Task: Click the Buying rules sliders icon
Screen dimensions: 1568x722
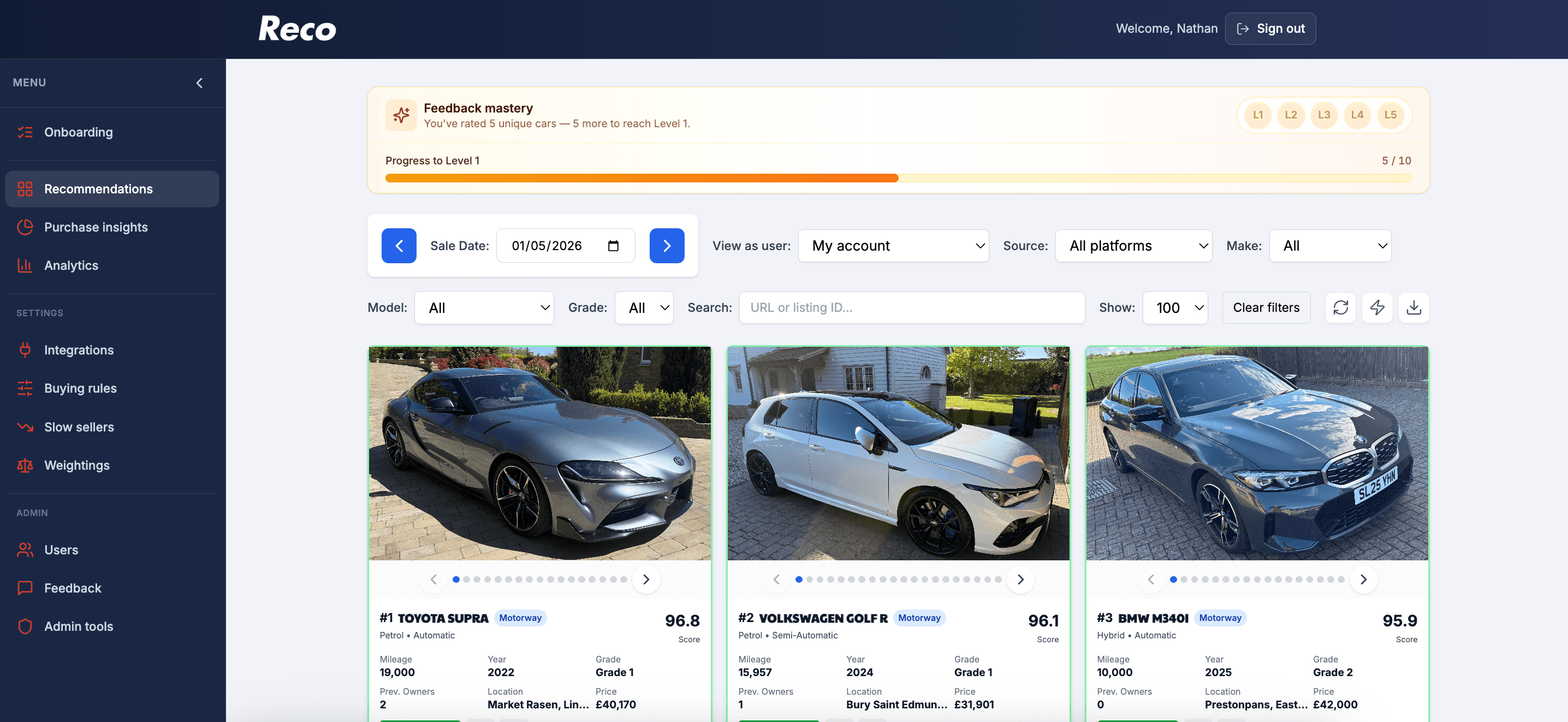Action: [25, 388]
